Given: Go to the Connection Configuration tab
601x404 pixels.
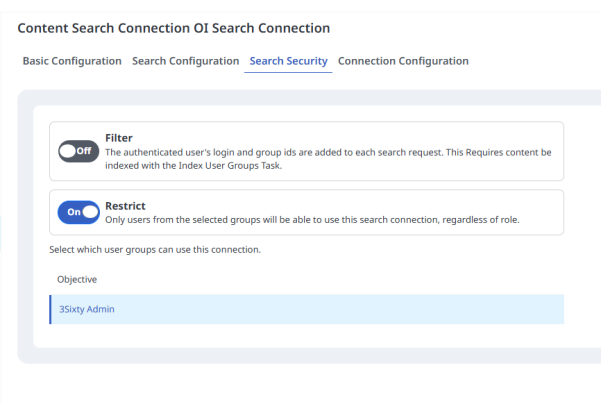Looking at the screenshot, I should point(403,61).
